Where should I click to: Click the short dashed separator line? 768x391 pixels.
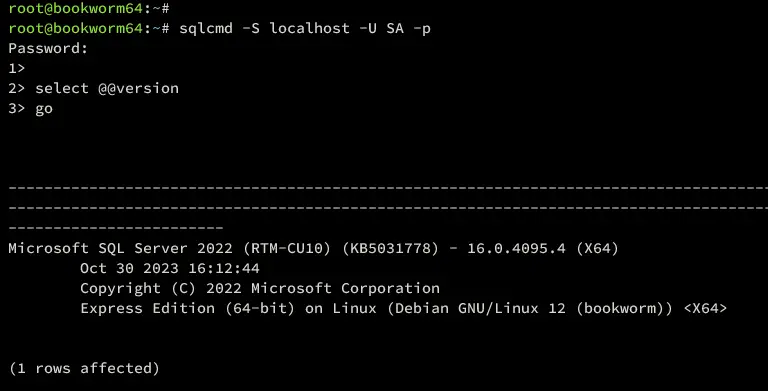116,228
